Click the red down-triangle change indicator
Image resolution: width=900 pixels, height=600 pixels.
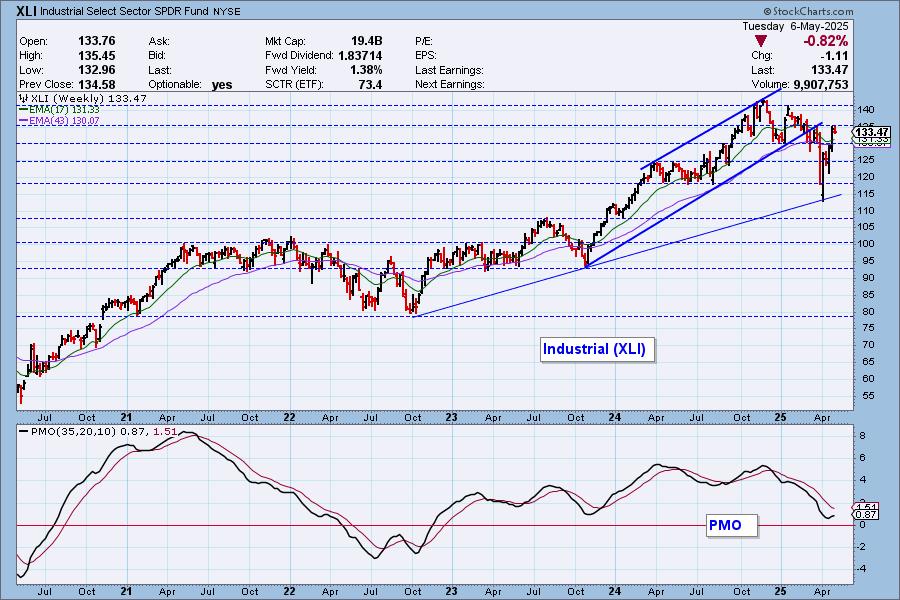click(x=761, y=41)
